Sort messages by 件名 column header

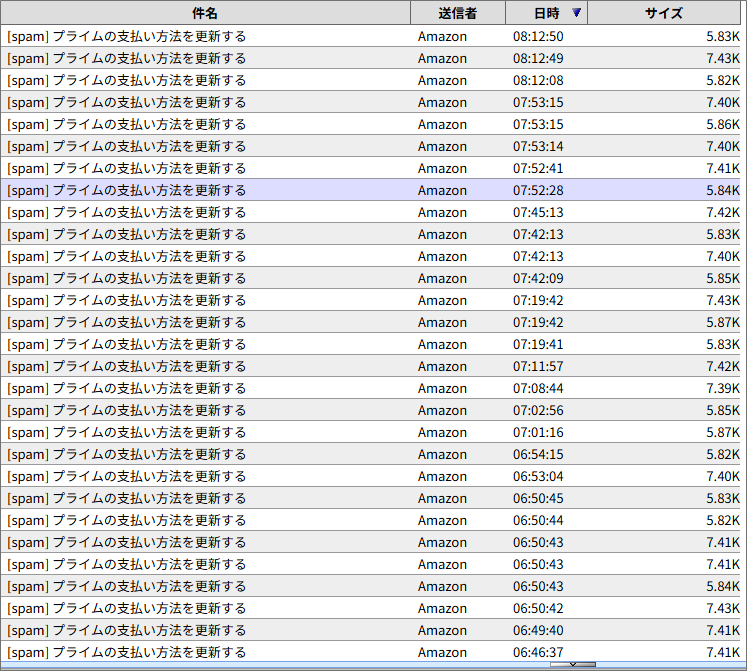[205, 13]
